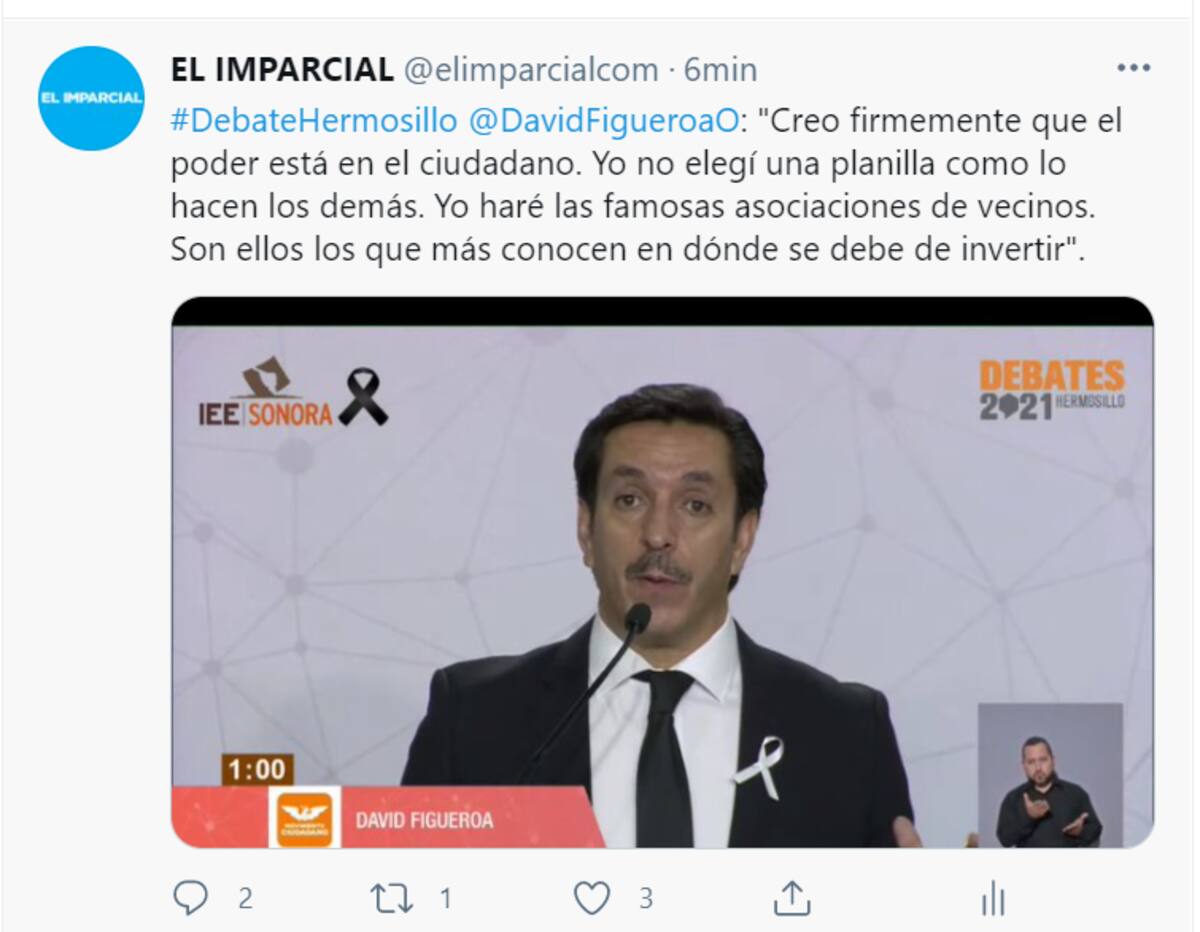The width and height of the screenshot is (1200, 932).
Task: Share the tweet via upload icon
Action: 791,897
